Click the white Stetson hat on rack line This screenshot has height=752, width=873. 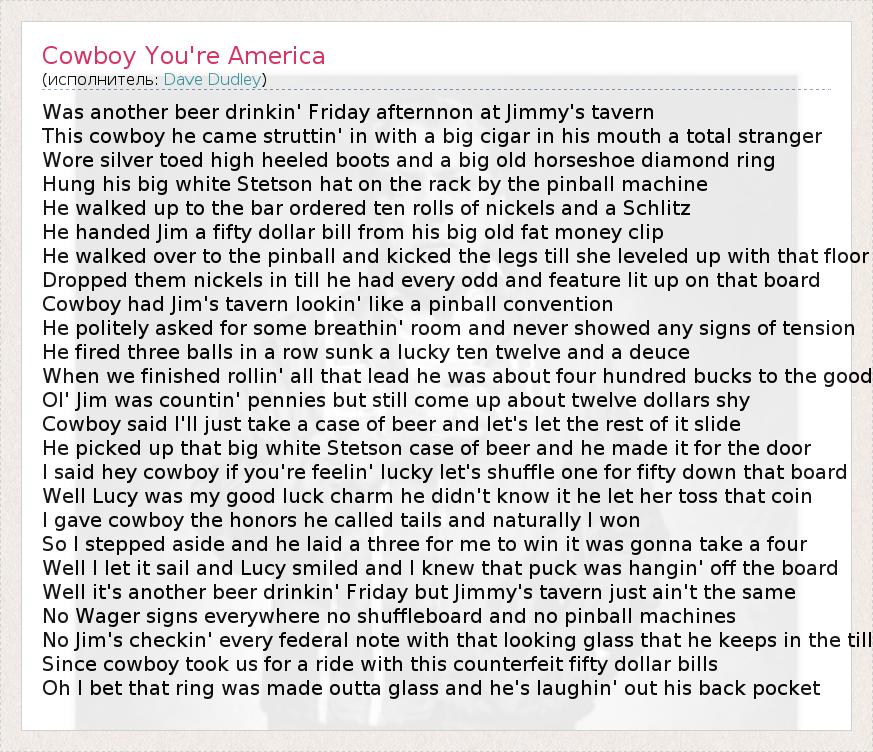tap(375, 184)
